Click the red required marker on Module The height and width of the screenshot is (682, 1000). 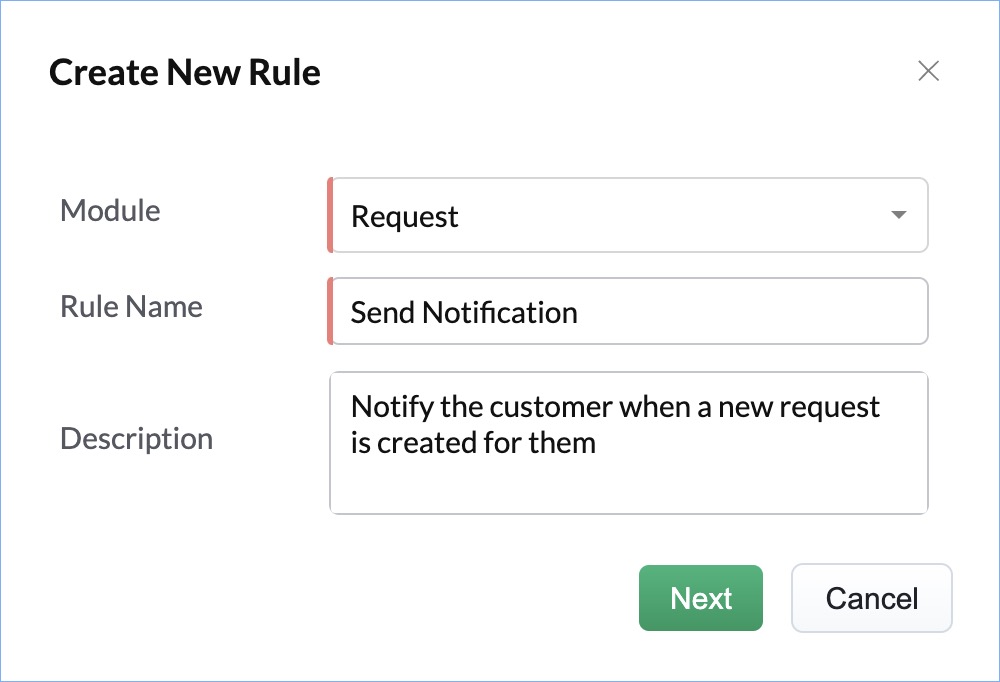[329, 215]
